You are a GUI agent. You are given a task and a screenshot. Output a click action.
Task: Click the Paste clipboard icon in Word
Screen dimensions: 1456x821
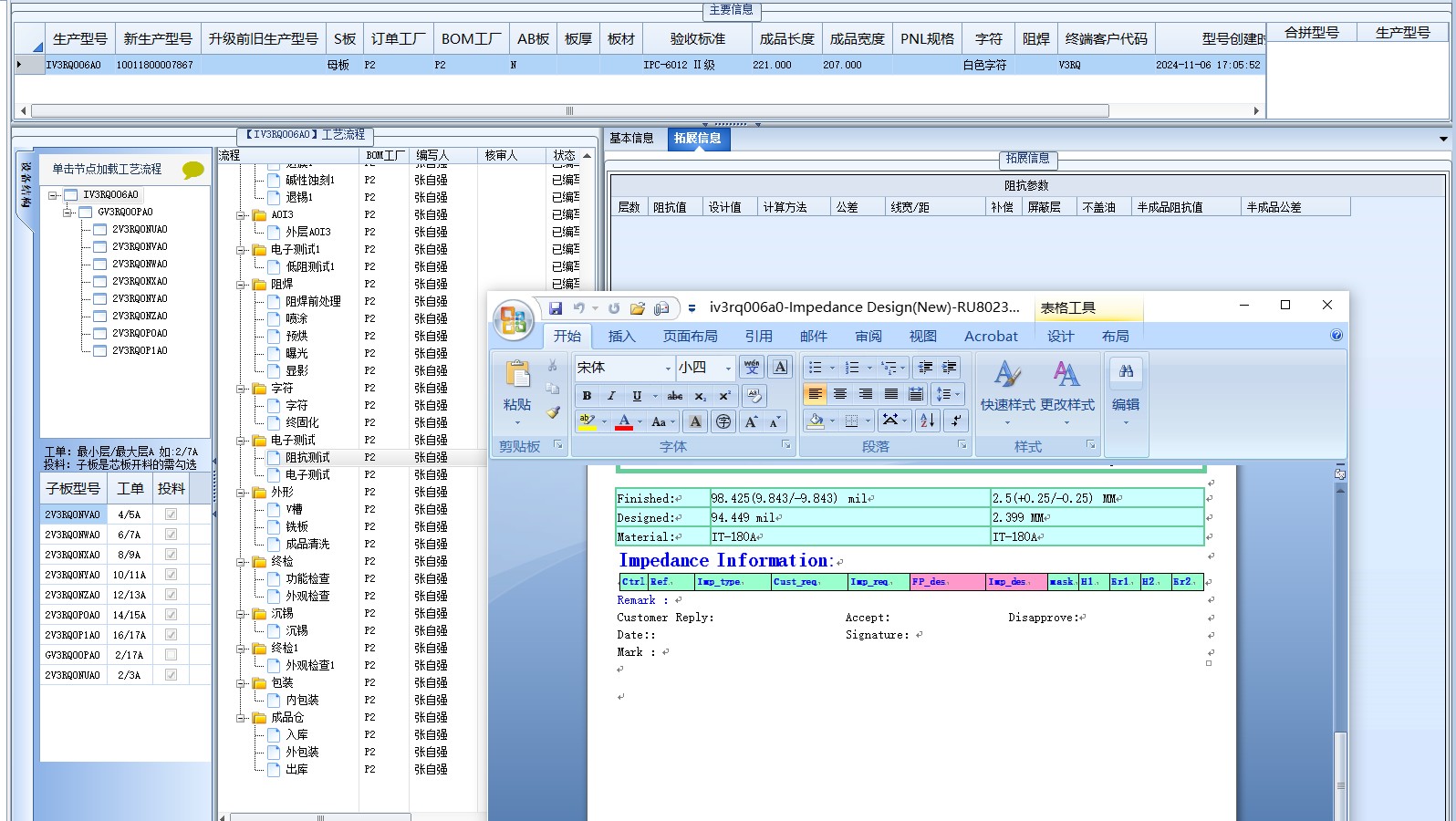click(x=517, y=375)
